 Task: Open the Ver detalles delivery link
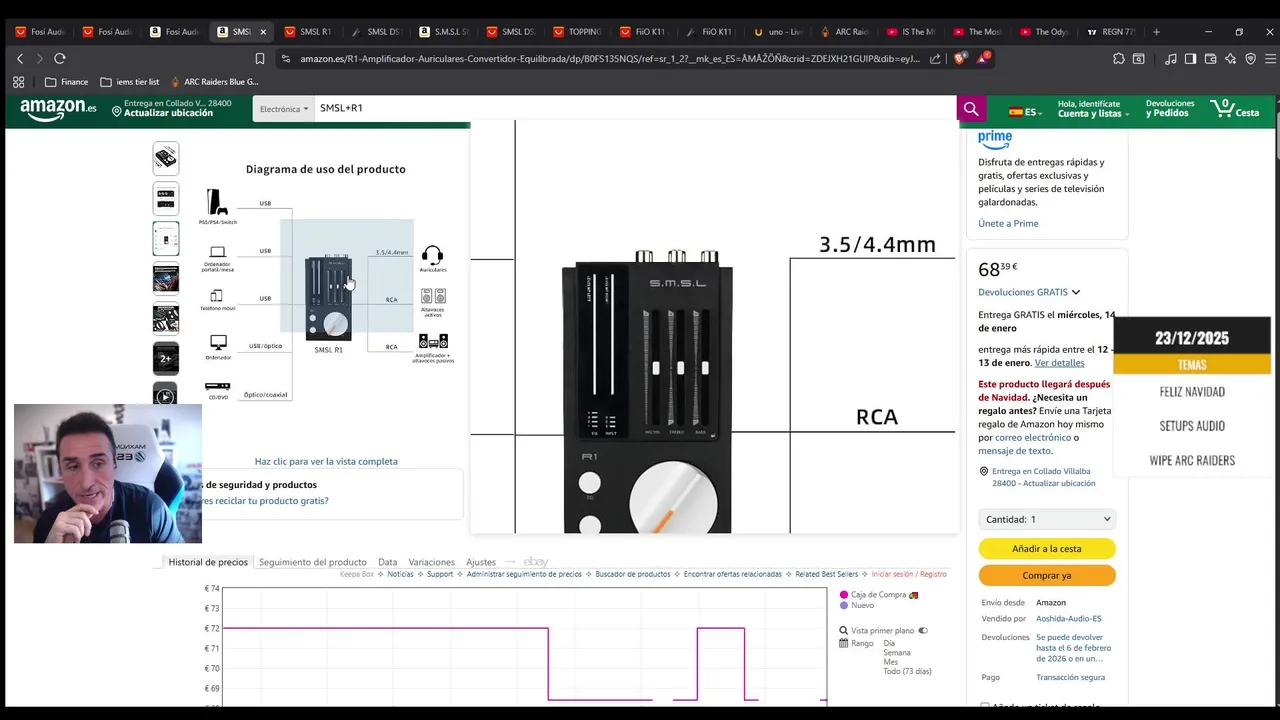(1059, 363)
